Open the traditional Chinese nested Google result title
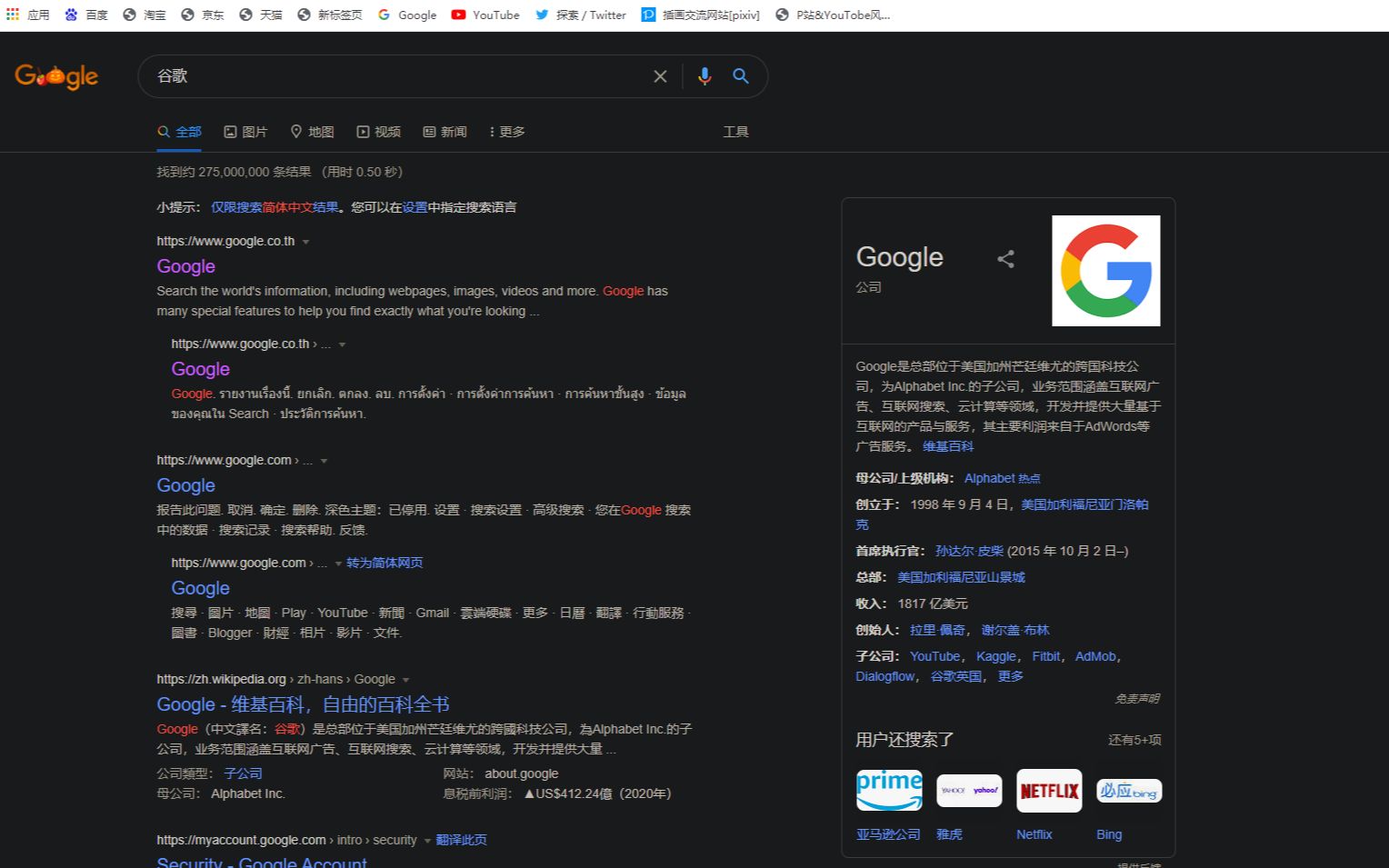This screenshot has height=868, width=1389. pos(200,588)
